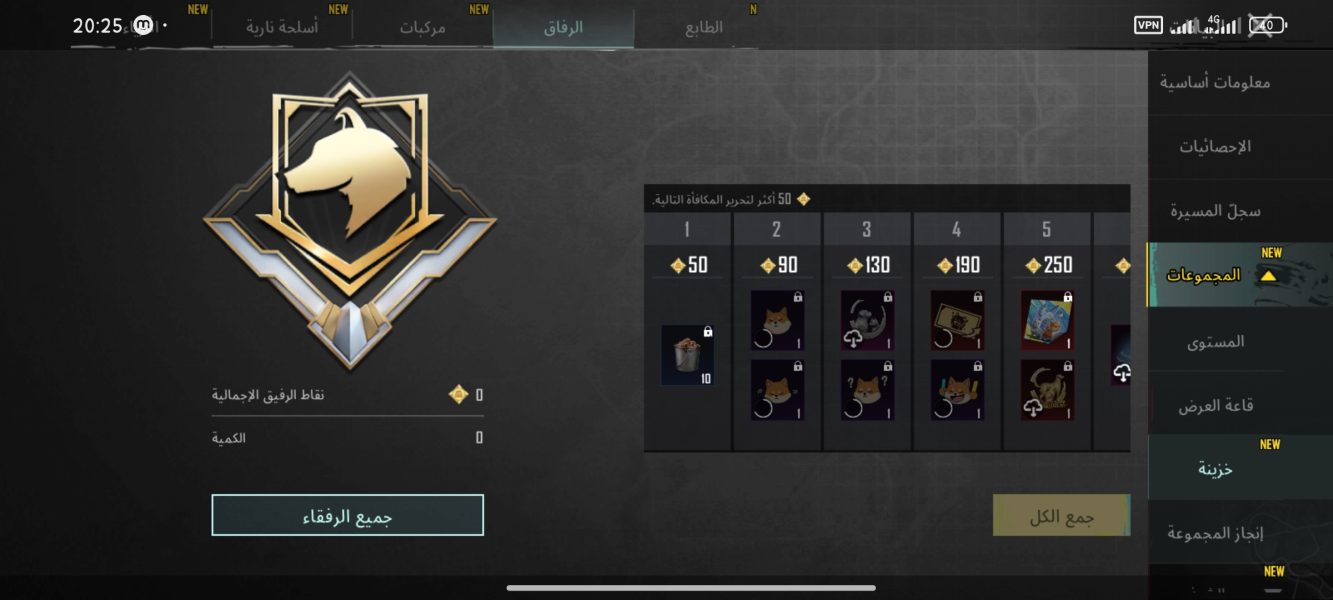Select the top locked reward under 130 points

[867, 320]
